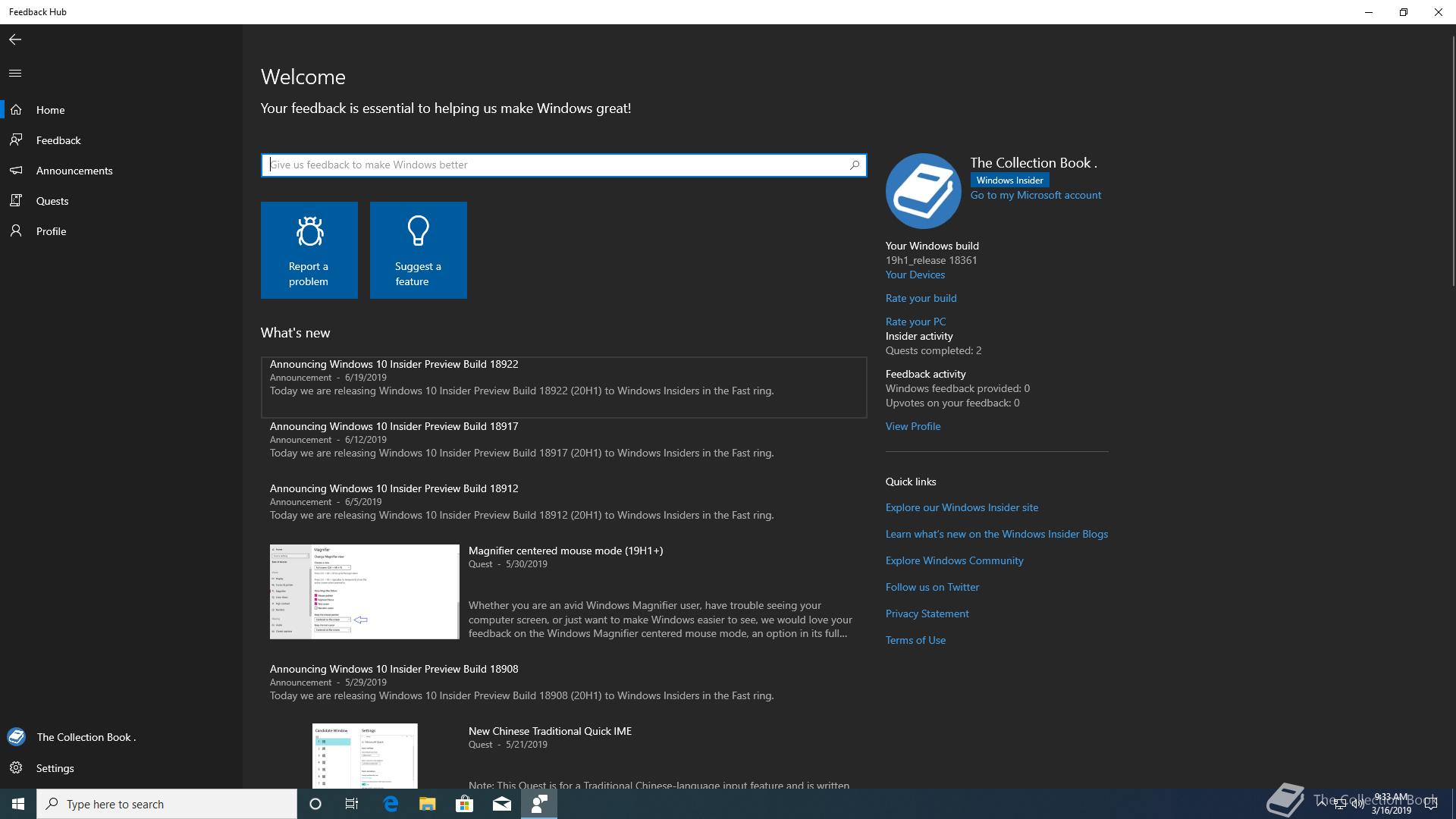Viewport: 1456px width, 819px height.
Task: Open Task View on taskbar
Action: point(352,804)
